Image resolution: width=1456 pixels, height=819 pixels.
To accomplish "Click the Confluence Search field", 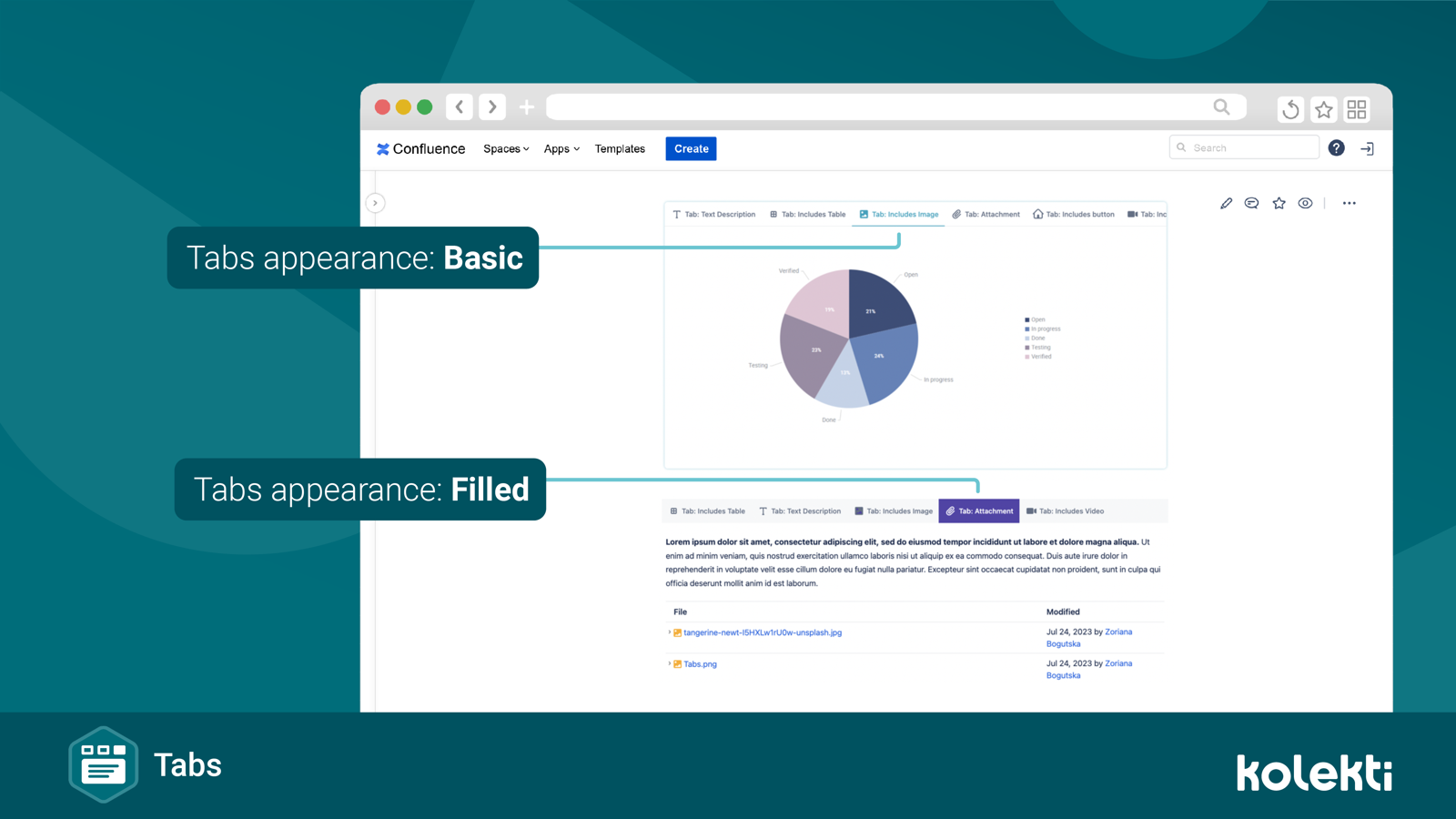I will pos(1244,147).
